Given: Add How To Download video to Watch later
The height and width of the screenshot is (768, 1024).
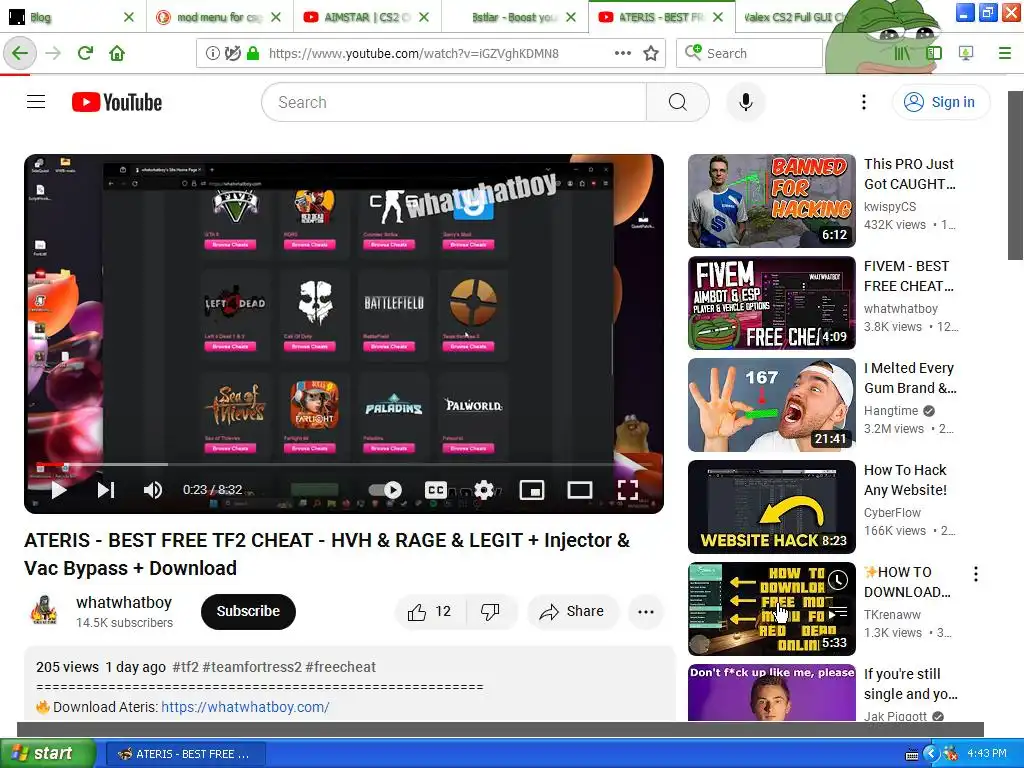Looking at the screenshot, I should 838,579.
